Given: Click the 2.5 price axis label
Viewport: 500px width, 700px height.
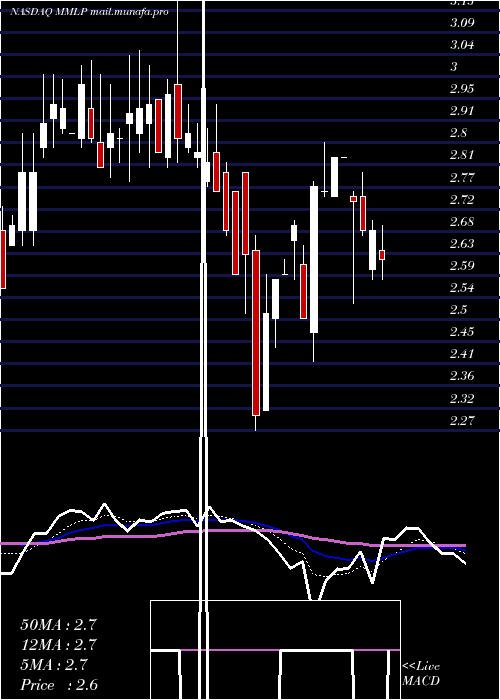Looking at the screenshot, I should tap(459, 310).
